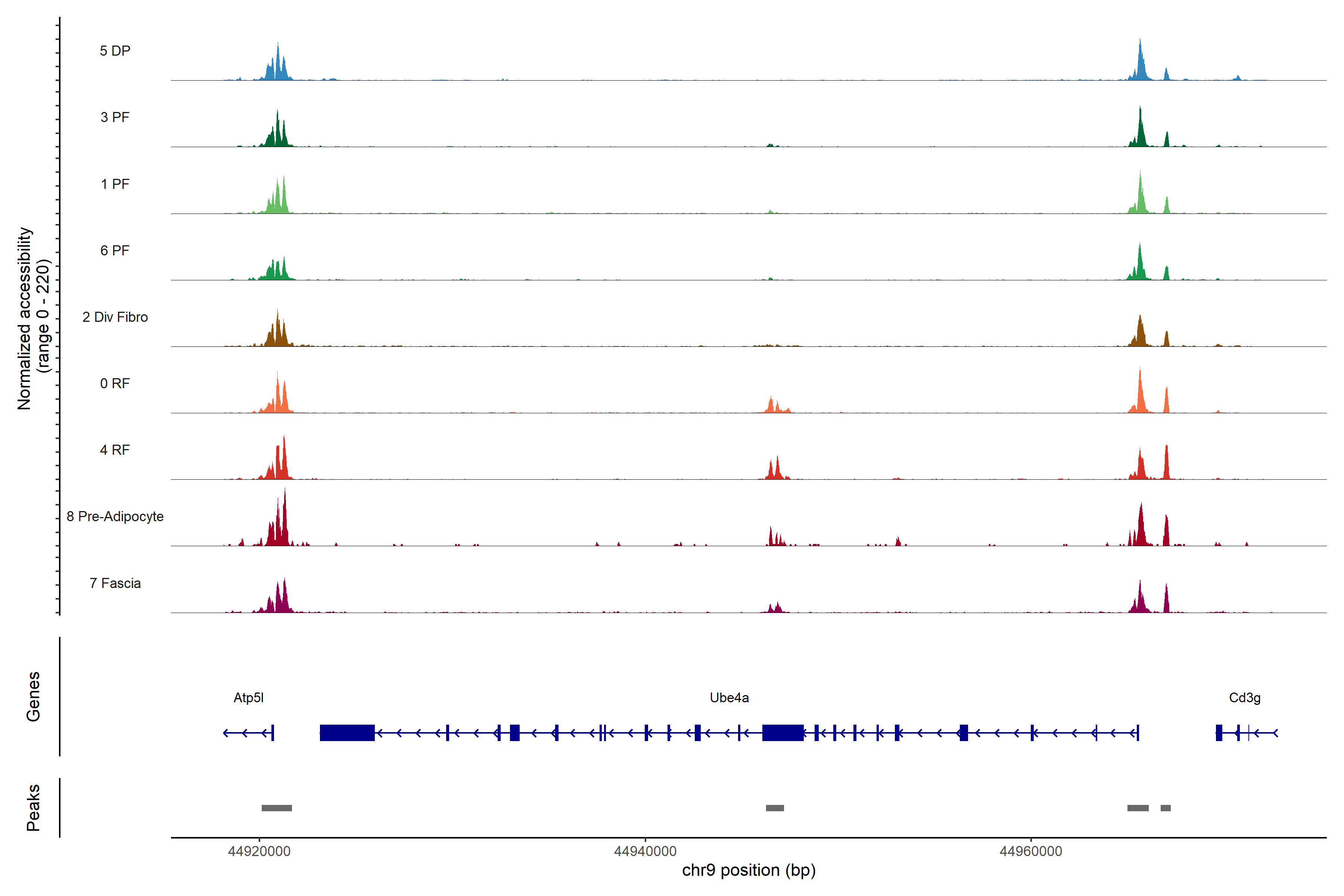Click the 7 Fascia track label
Image resolution: width=1344 pixels, height=896 pixels.
tap(115, 583)
